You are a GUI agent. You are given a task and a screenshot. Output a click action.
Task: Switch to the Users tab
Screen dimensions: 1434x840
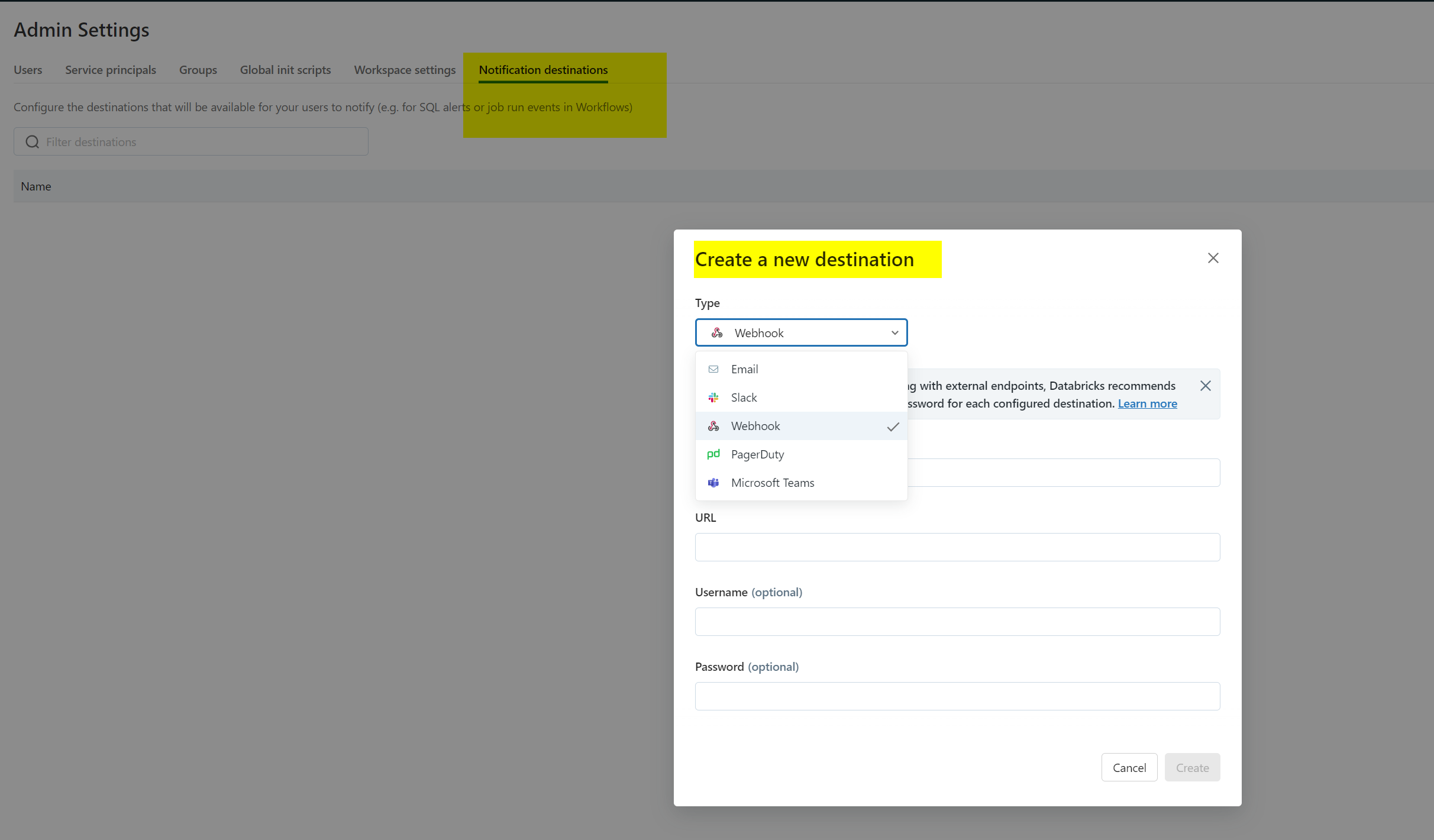(28, 70)
